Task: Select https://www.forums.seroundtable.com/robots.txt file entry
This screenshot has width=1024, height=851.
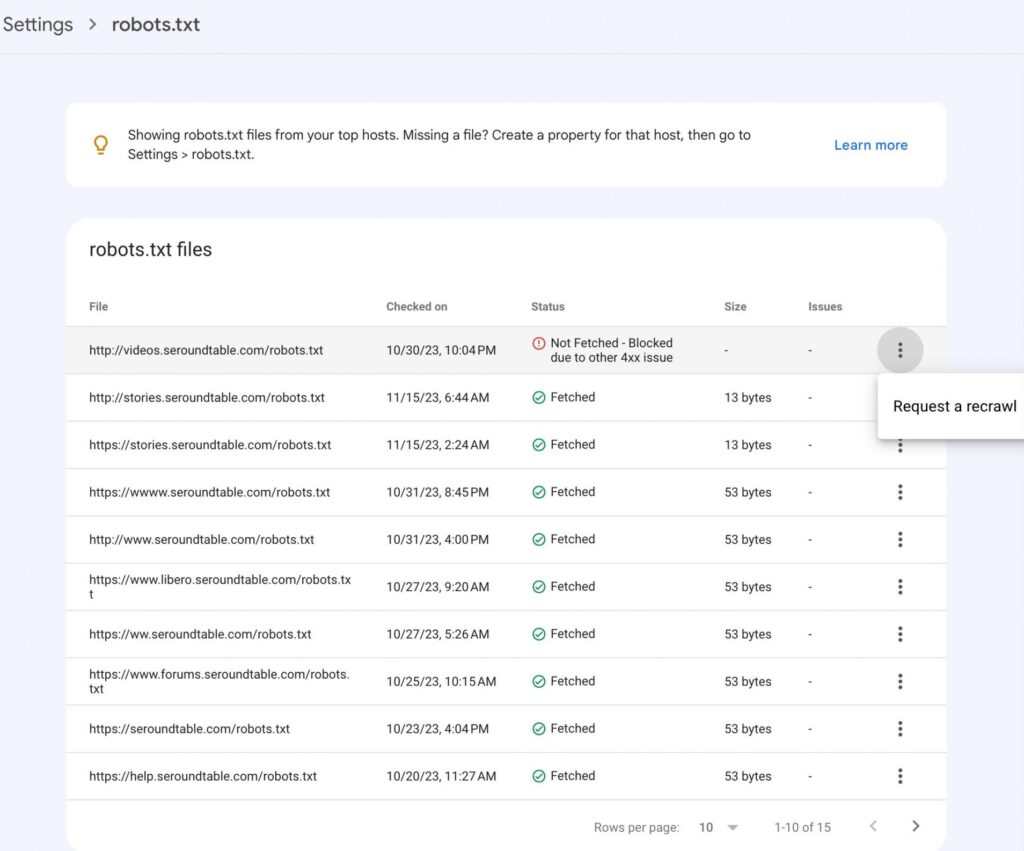Action: point(219,681)
